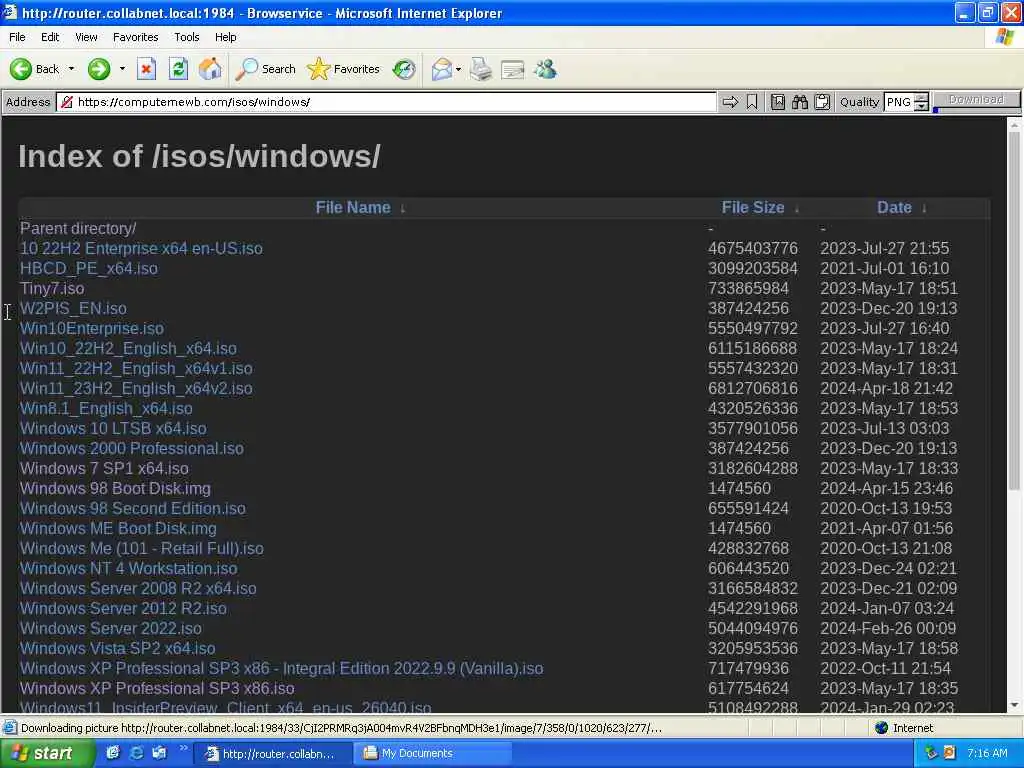Screen dimensions: 1024x768
Task: Open Mail button dropdown arrow
Action: pyautogui.click(x=458, y=69)
